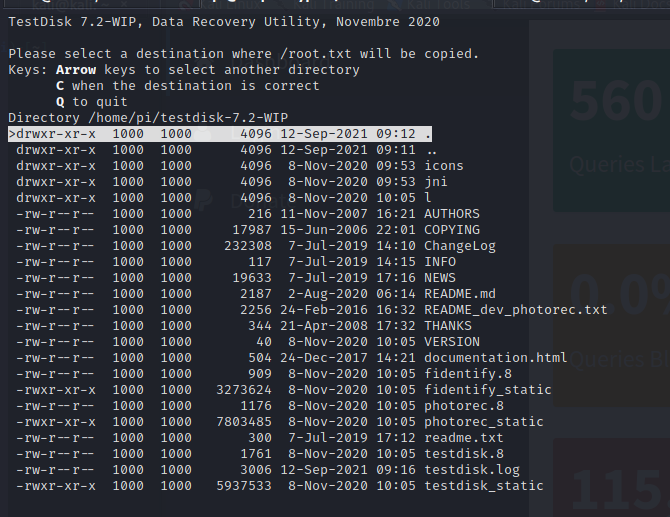Click the THANKS file entry

point(447,325)
